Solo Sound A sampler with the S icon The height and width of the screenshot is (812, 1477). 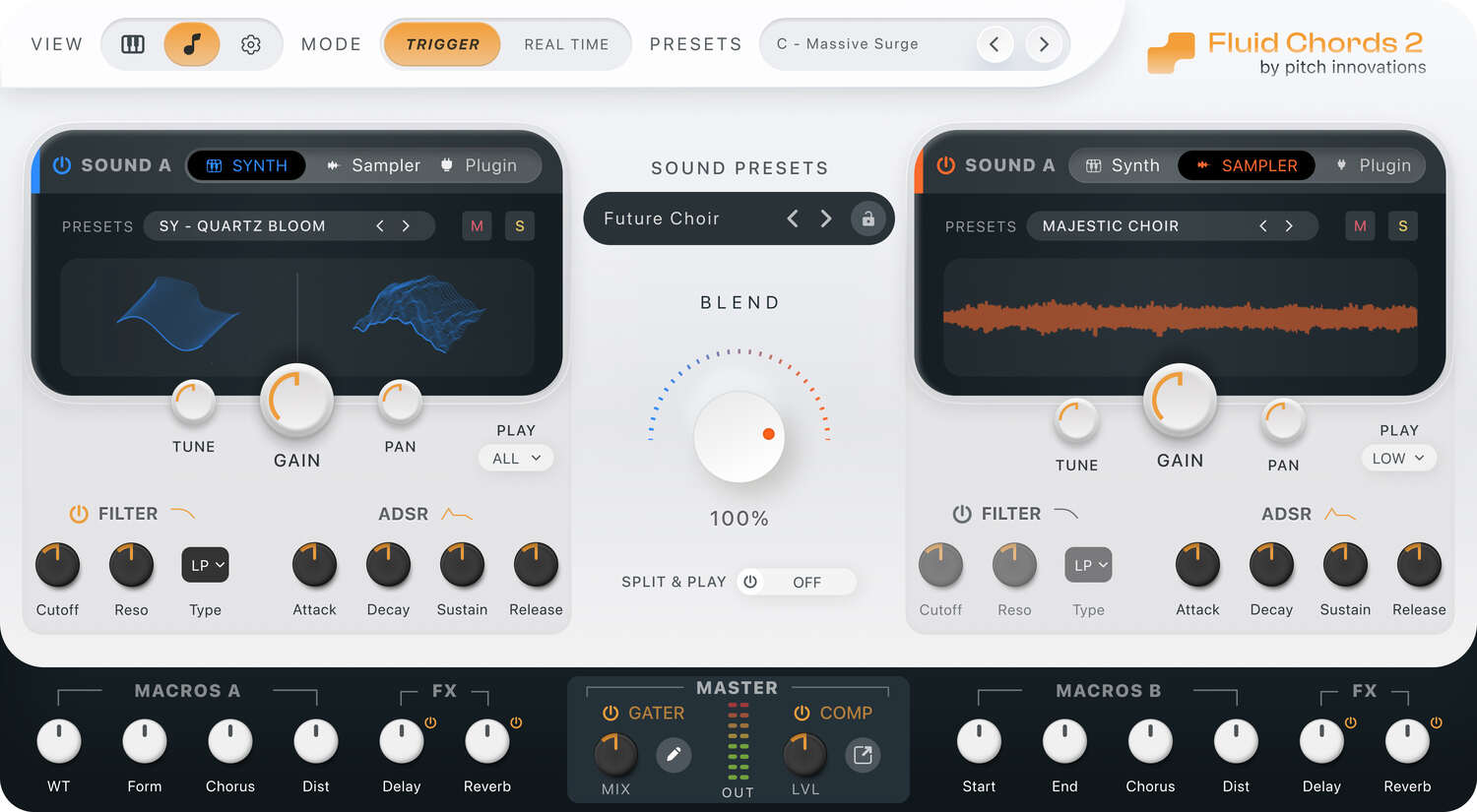pyautogui.click(x=1402, y=225)
